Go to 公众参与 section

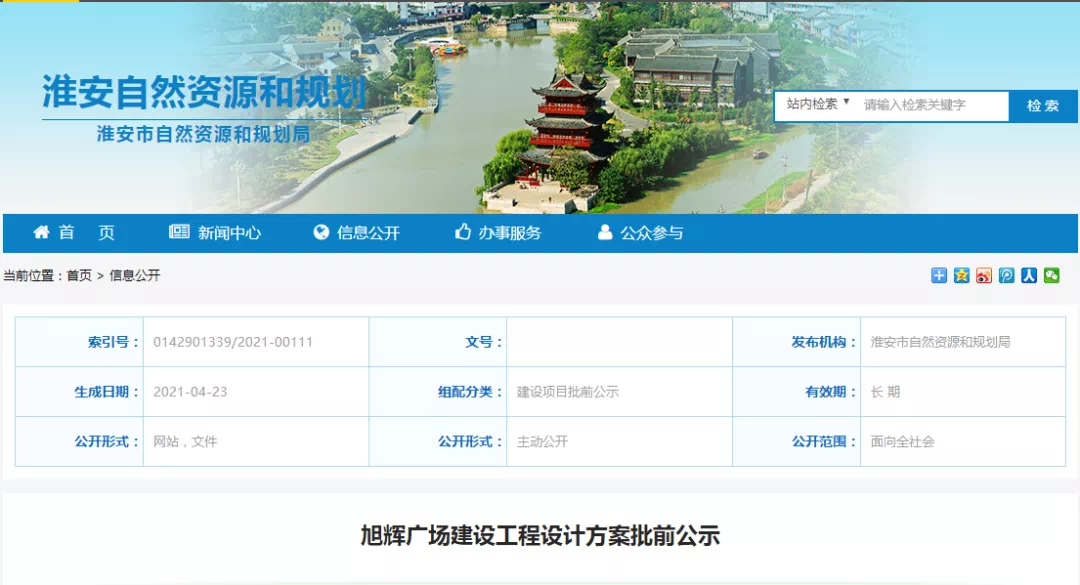coord(651,233)
